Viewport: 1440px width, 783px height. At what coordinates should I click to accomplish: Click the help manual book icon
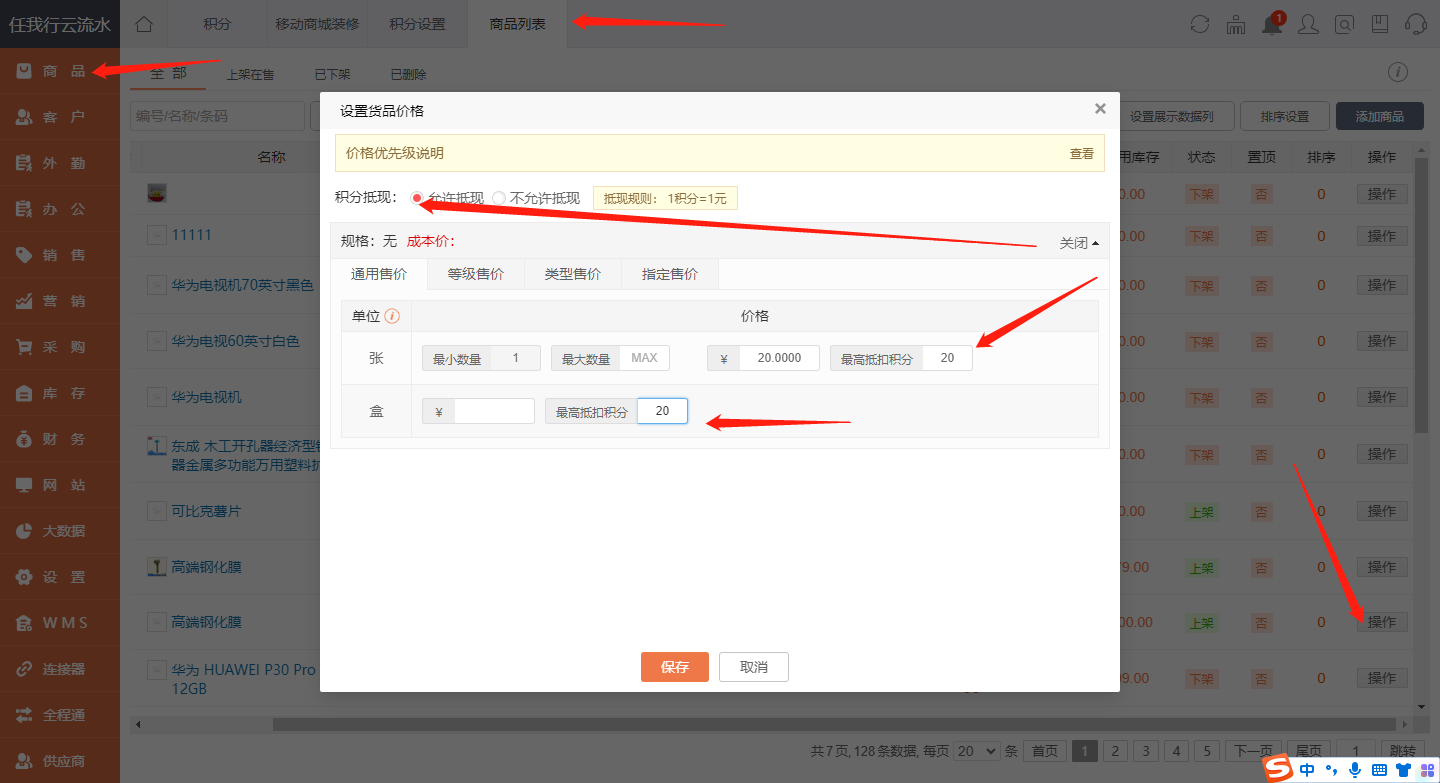1381,24
